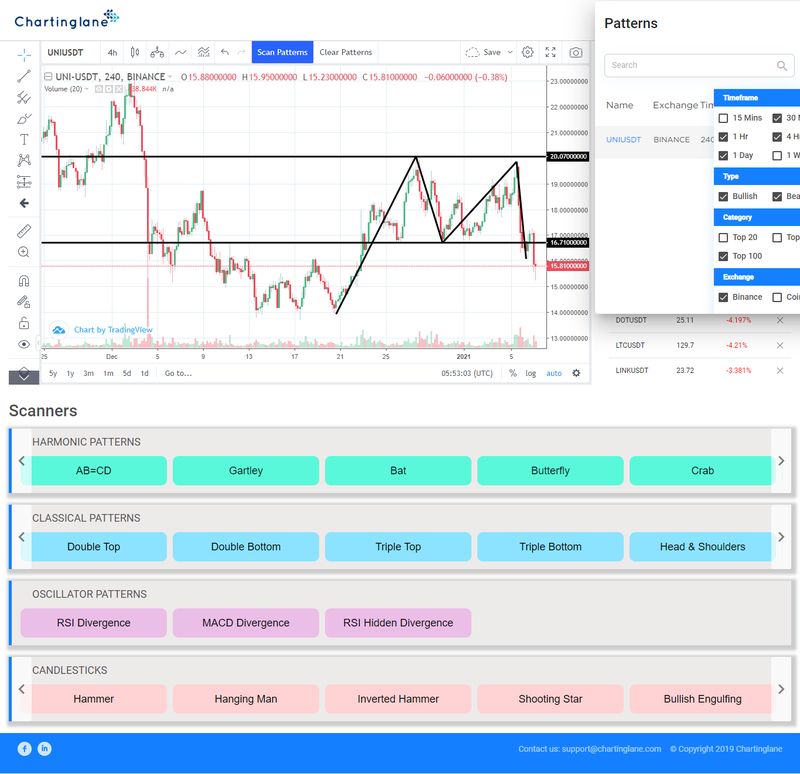Viewport: 800px width, 774px height.
Task: Hide all drawing tools eye icon
Action: tap(24, 344)
